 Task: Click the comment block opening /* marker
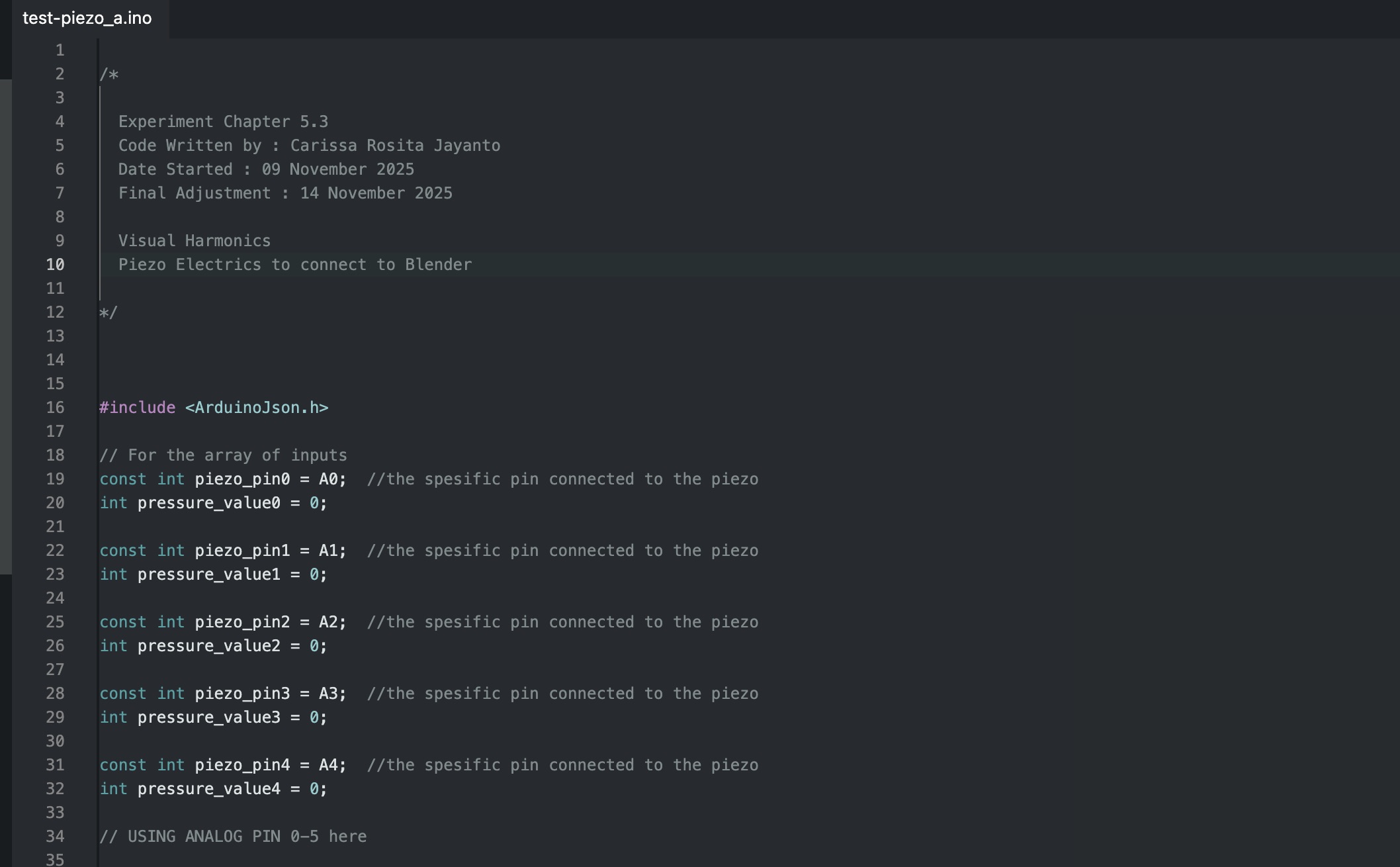(x=109, y=73)
